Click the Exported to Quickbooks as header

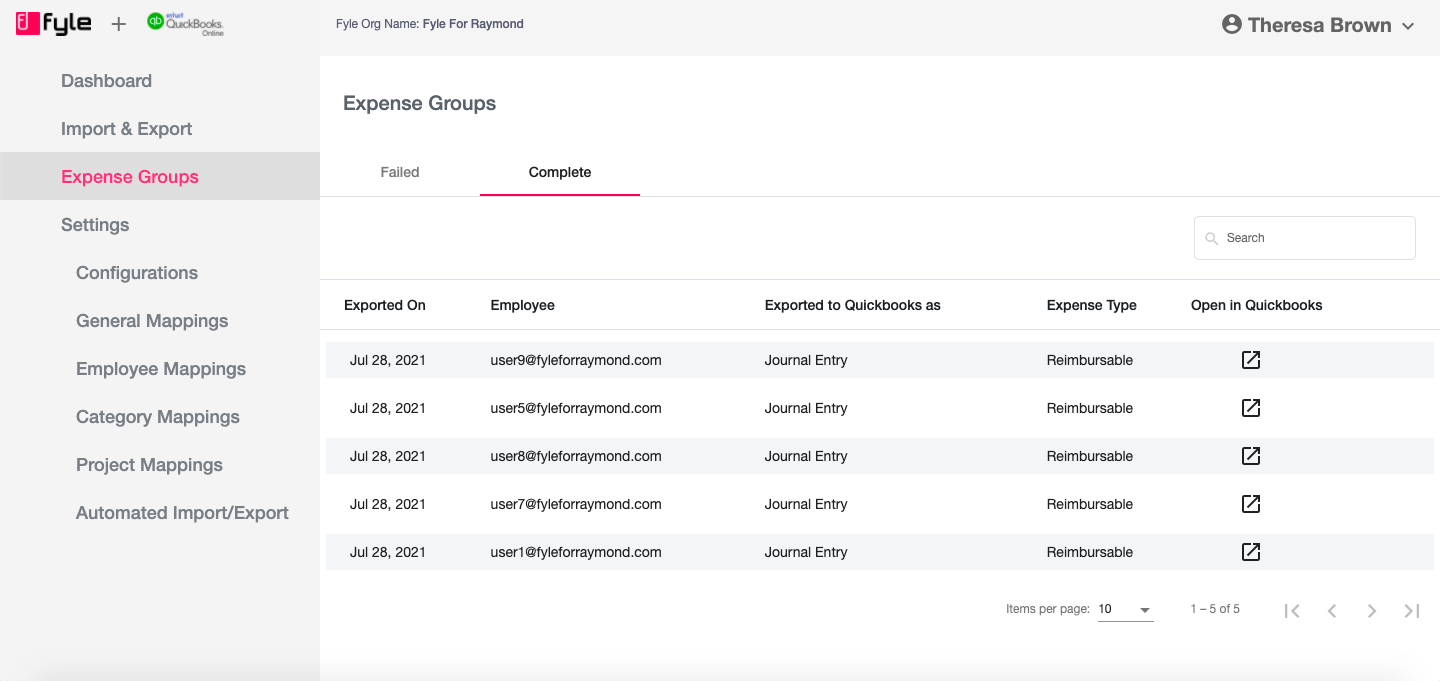853,305
